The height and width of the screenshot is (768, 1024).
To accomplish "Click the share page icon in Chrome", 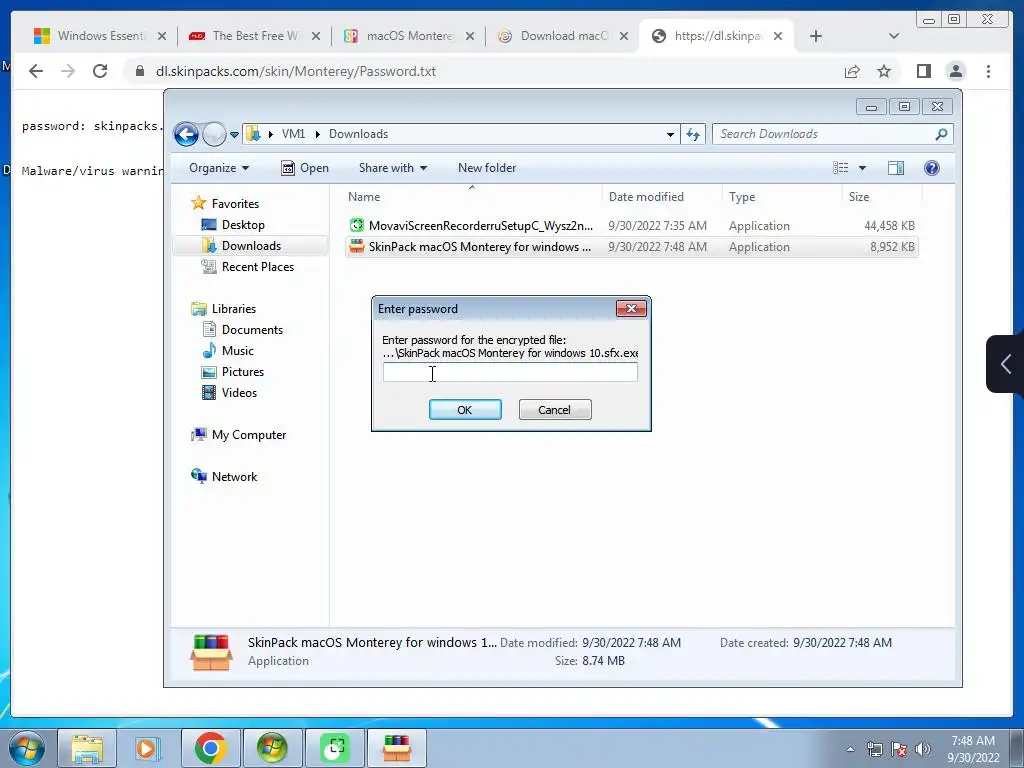I will (x=852, y=71).
